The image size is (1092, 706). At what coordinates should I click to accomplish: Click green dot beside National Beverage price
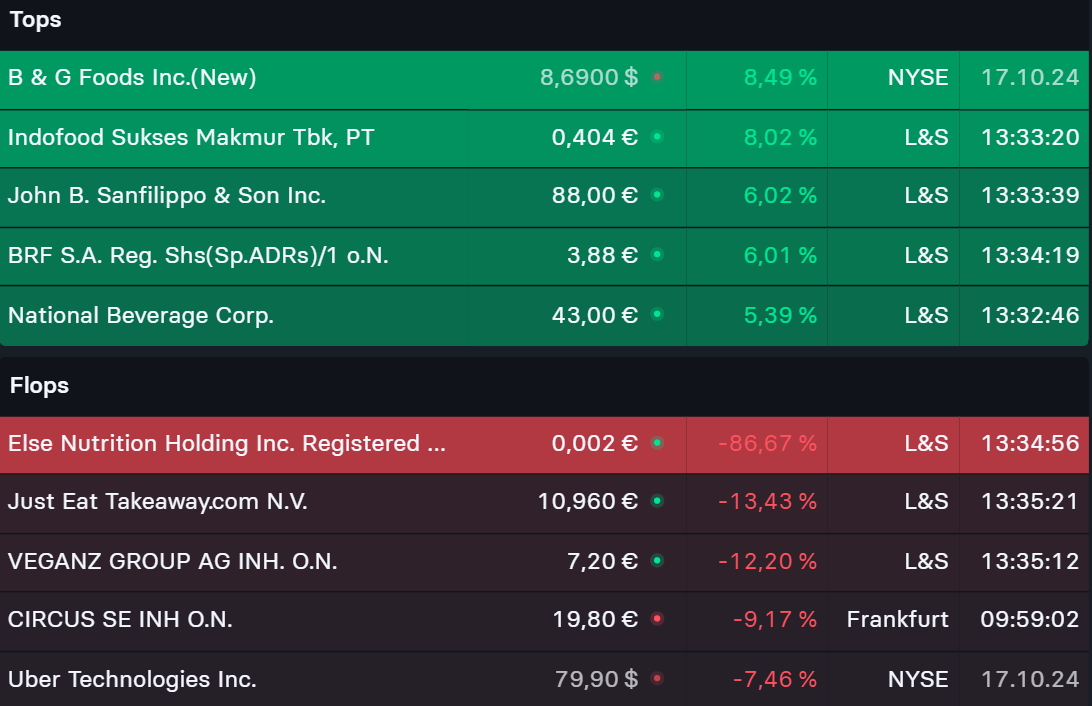pos(657,315)
